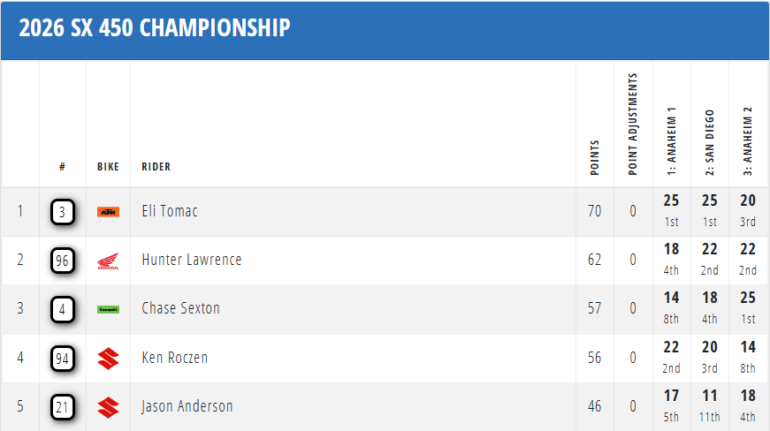This screenshot has width=770, height=431.
Task: Click the Anaheim 1 round column header
Action: [672, 139]
